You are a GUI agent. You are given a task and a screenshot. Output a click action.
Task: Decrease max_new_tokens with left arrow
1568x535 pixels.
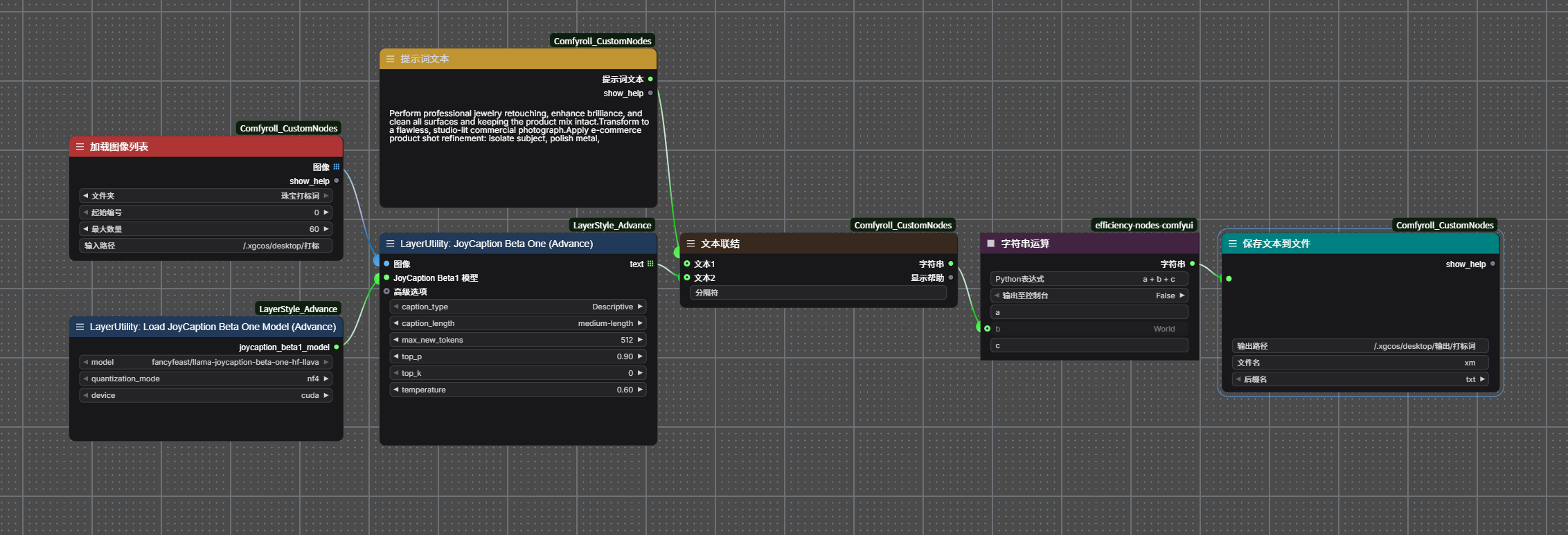click(395, 340)
